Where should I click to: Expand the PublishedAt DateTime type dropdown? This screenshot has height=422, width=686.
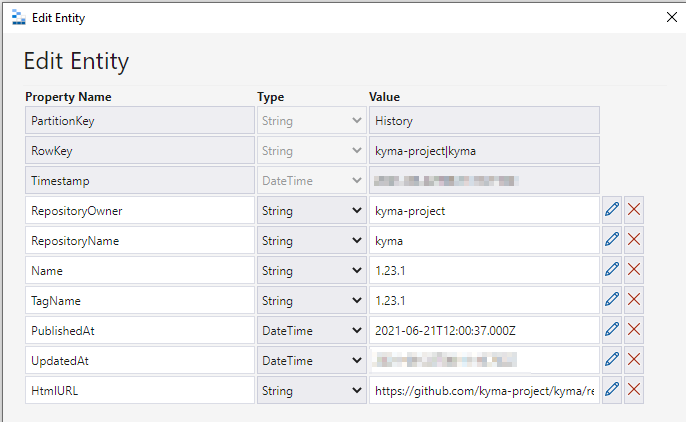(311, 331)
